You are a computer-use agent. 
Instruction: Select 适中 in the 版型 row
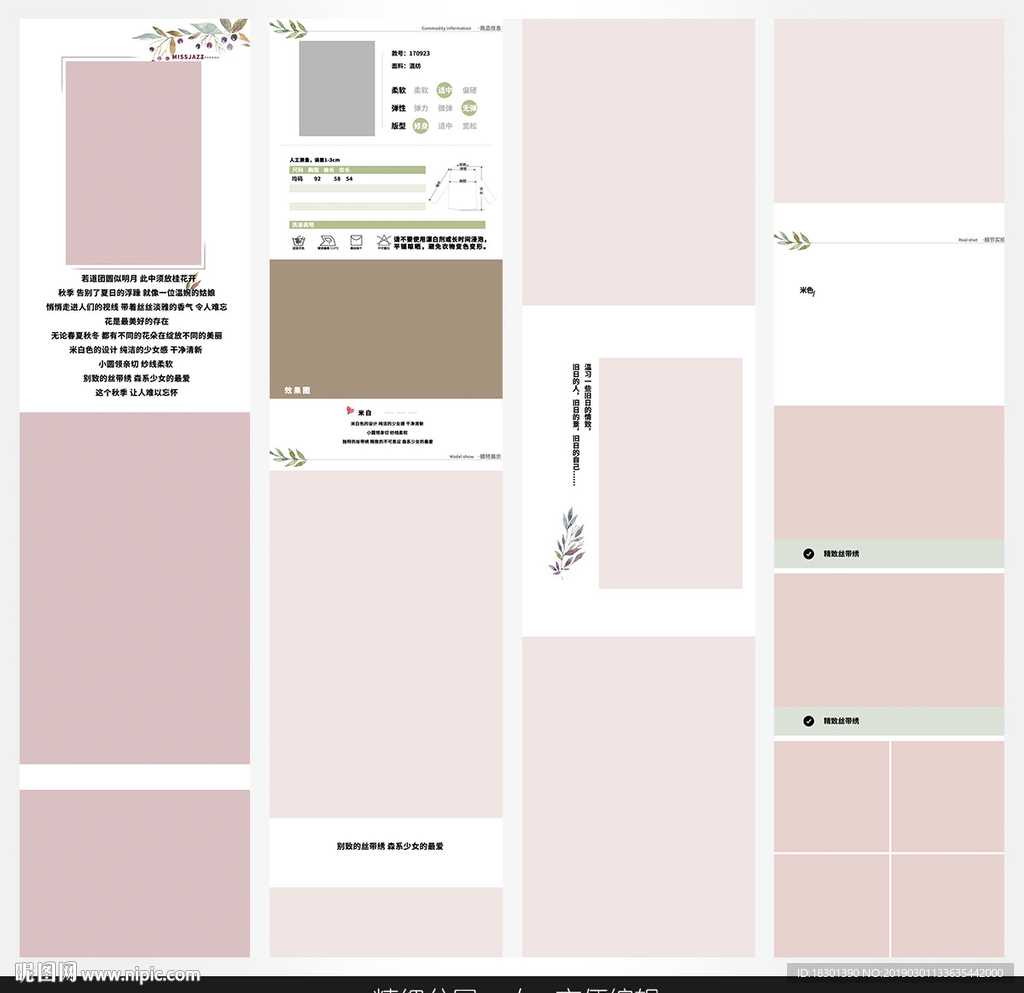[x=445, y=125]
